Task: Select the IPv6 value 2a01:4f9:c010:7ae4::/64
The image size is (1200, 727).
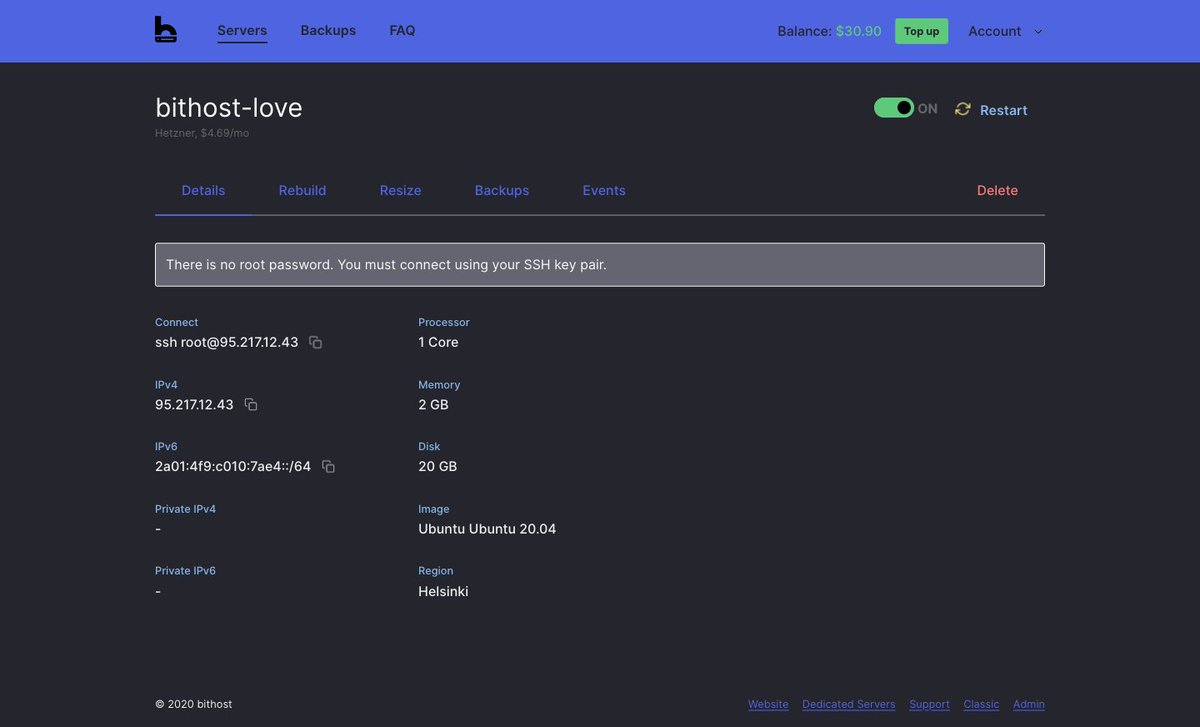Action: coord(233,466)
